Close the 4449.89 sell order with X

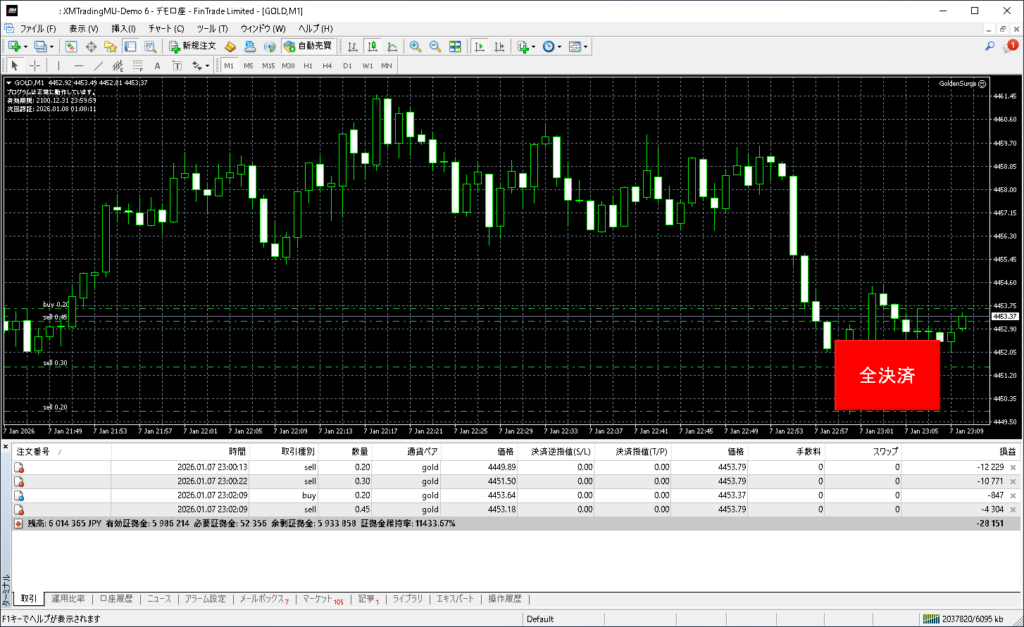(x=1013, y=467)
